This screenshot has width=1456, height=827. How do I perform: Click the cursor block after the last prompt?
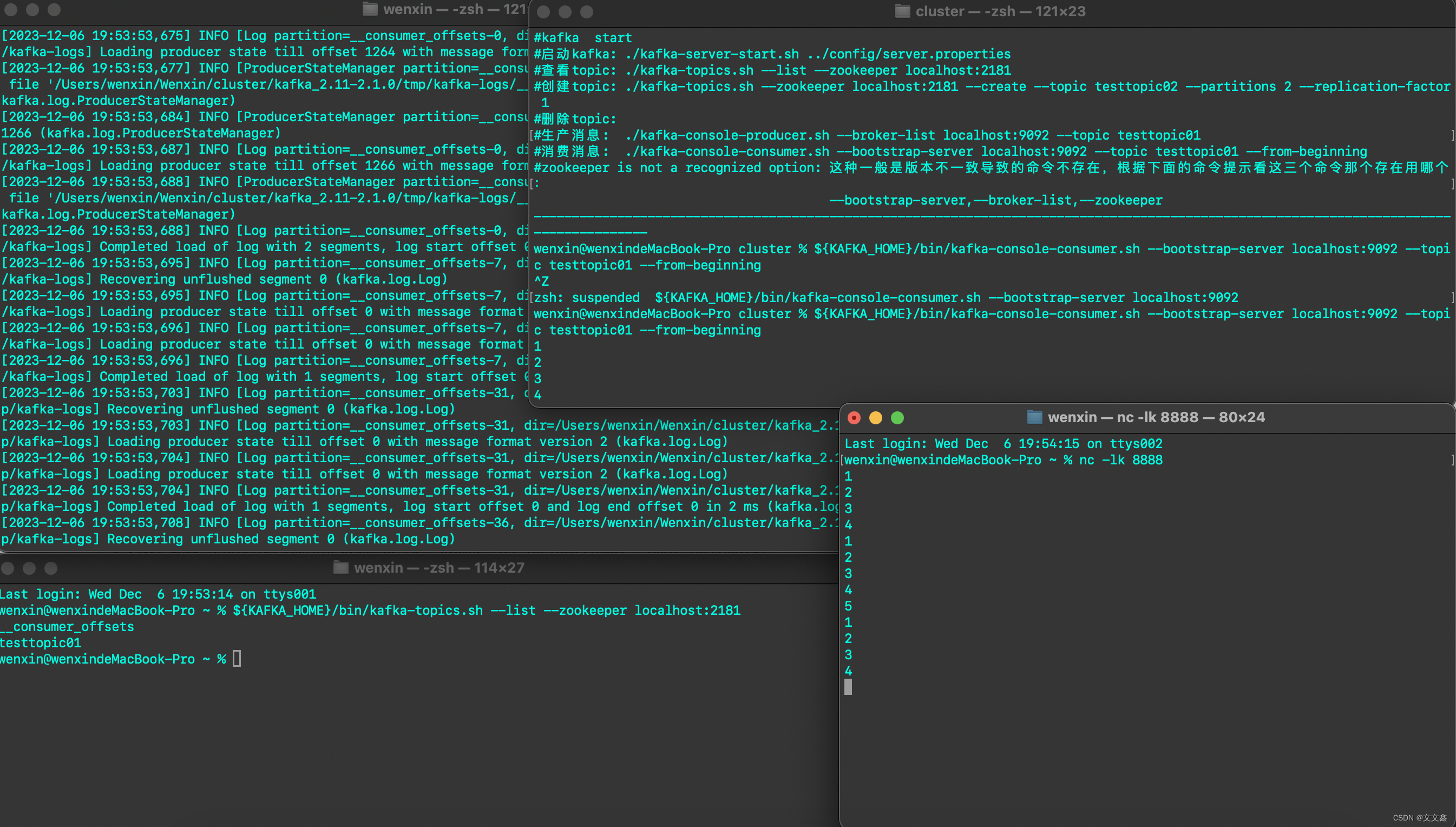[x=237, y=659]
